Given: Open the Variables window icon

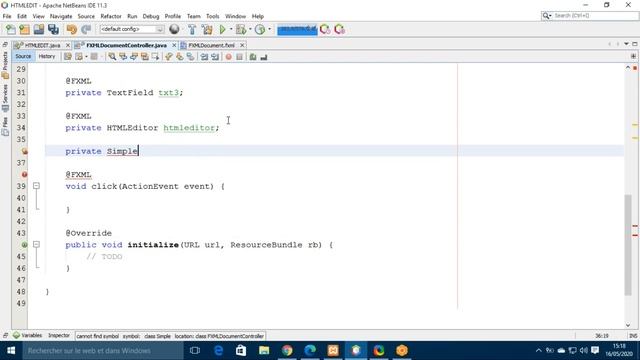Looking at the screenshot, I should [x=16, y=336].
